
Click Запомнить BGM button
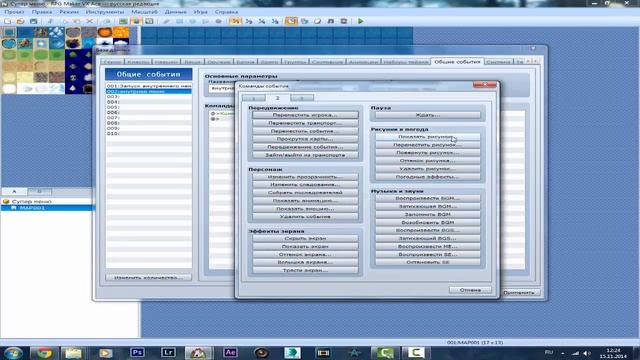pyautogui.click(x=428, y=214)
